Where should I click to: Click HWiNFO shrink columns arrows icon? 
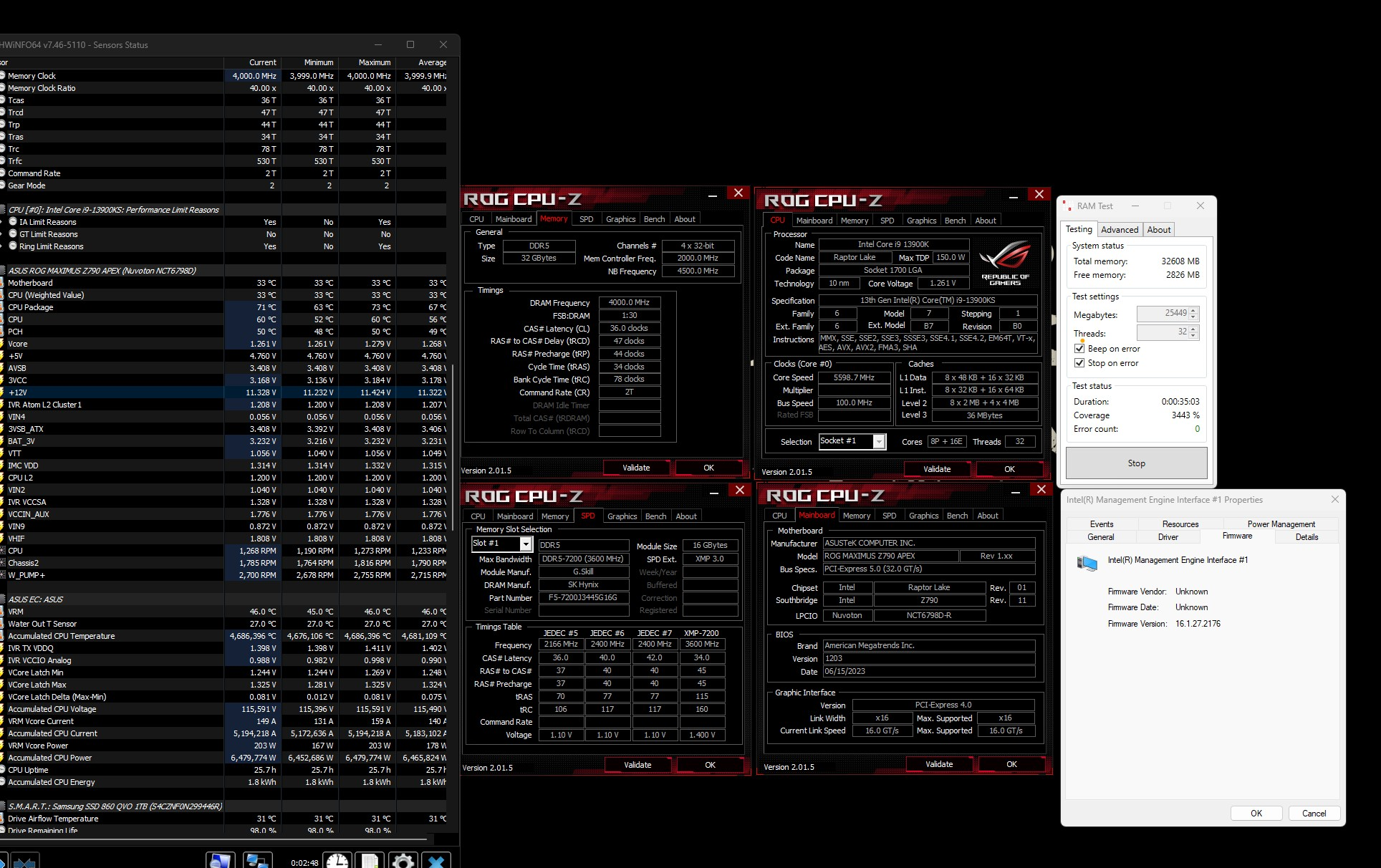click(24, 862)
